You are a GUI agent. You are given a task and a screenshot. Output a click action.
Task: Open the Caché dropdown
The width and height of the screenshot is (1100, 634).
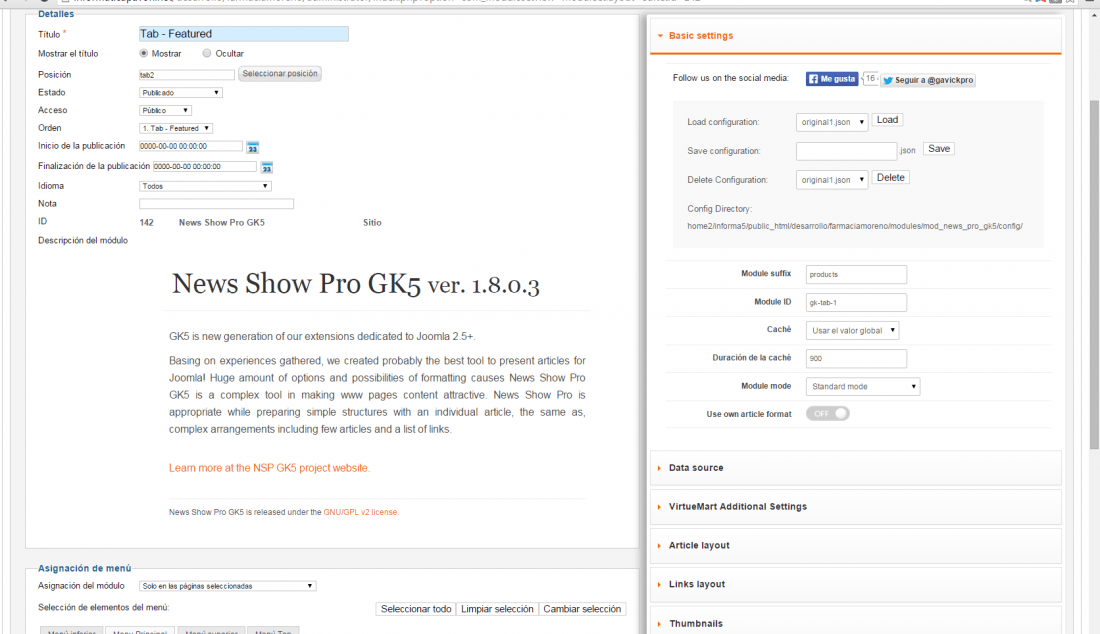click(x=852, y=330)
